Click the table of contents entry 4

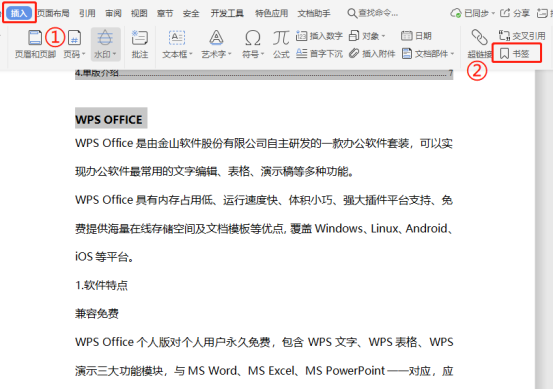[264, 73]
